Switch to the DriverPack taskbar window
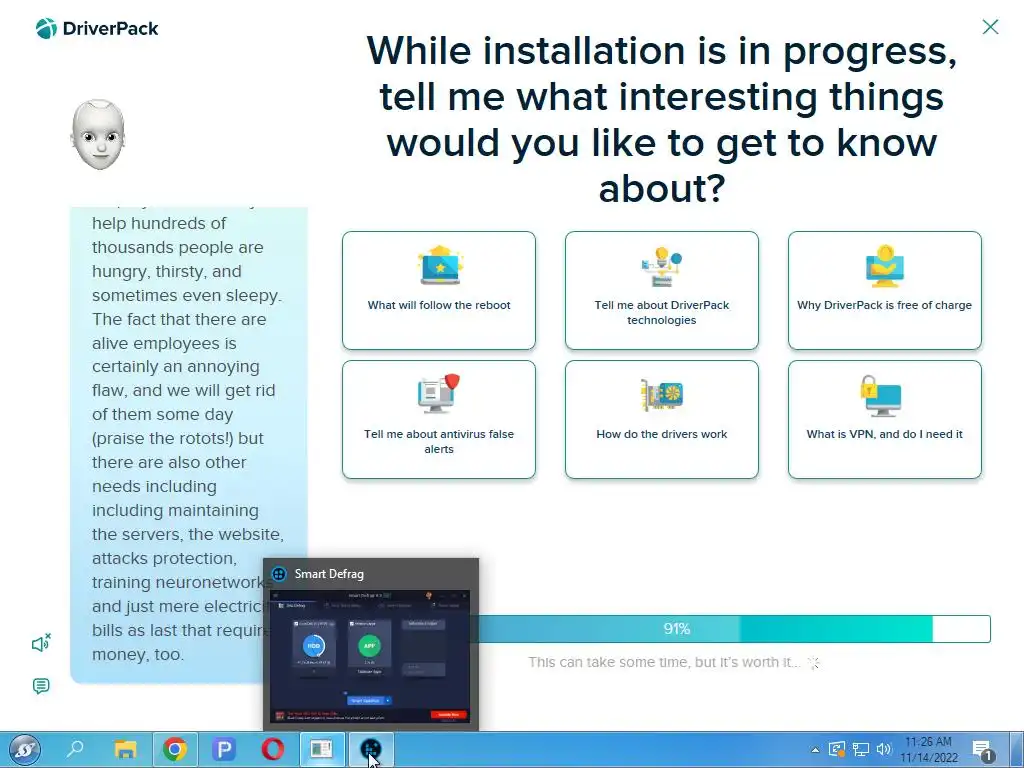 pyautogui.click(x=321, y=749)
